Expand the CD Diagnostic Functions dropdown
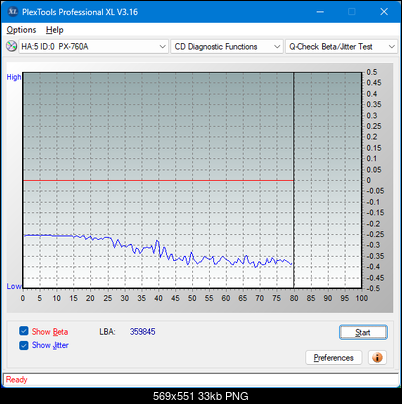402x404 pixels. pos(227,47)
